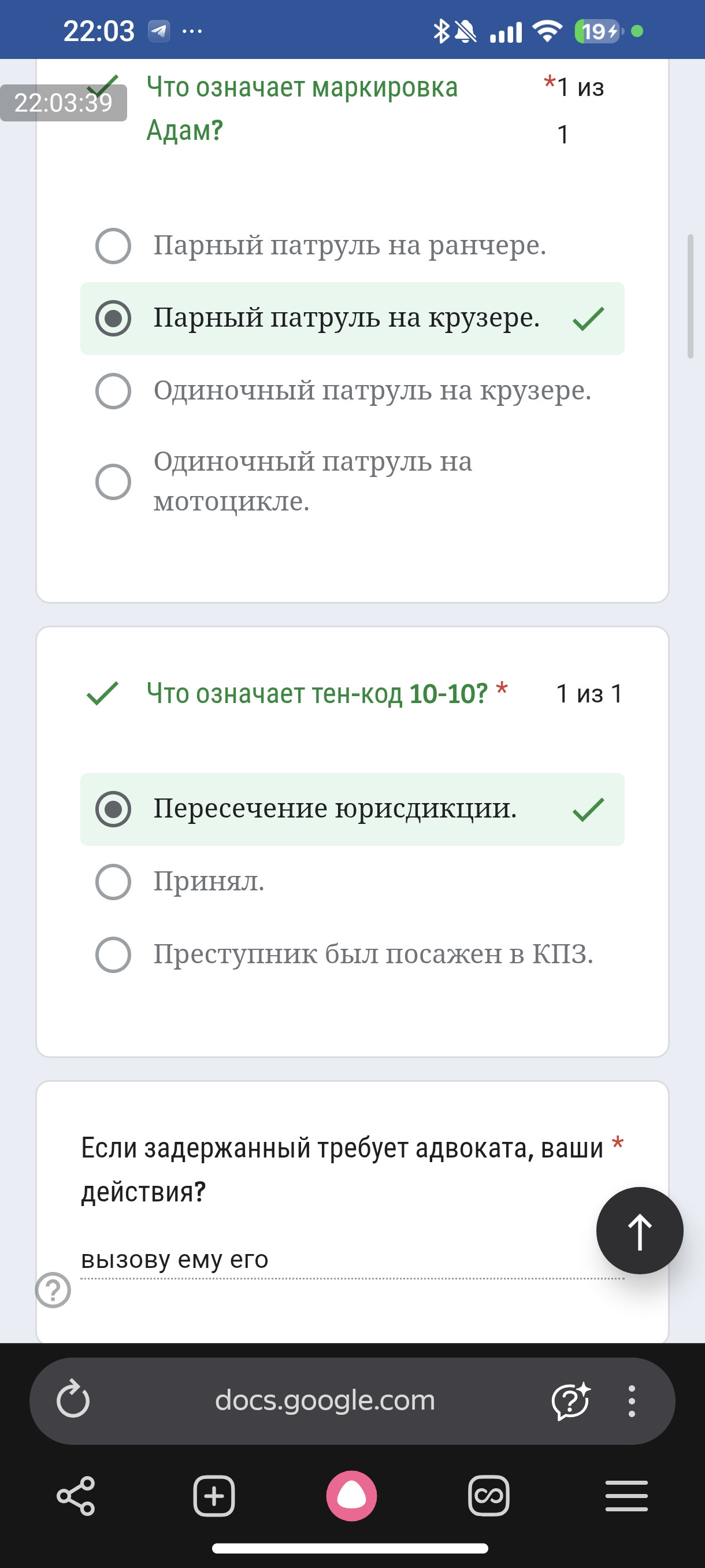Image resolution: width=705 pixels, height=1568 pixels.
Task: Open the three-dot menu in the address bar
Action: pyautogui.click(x=632, y=1400)
